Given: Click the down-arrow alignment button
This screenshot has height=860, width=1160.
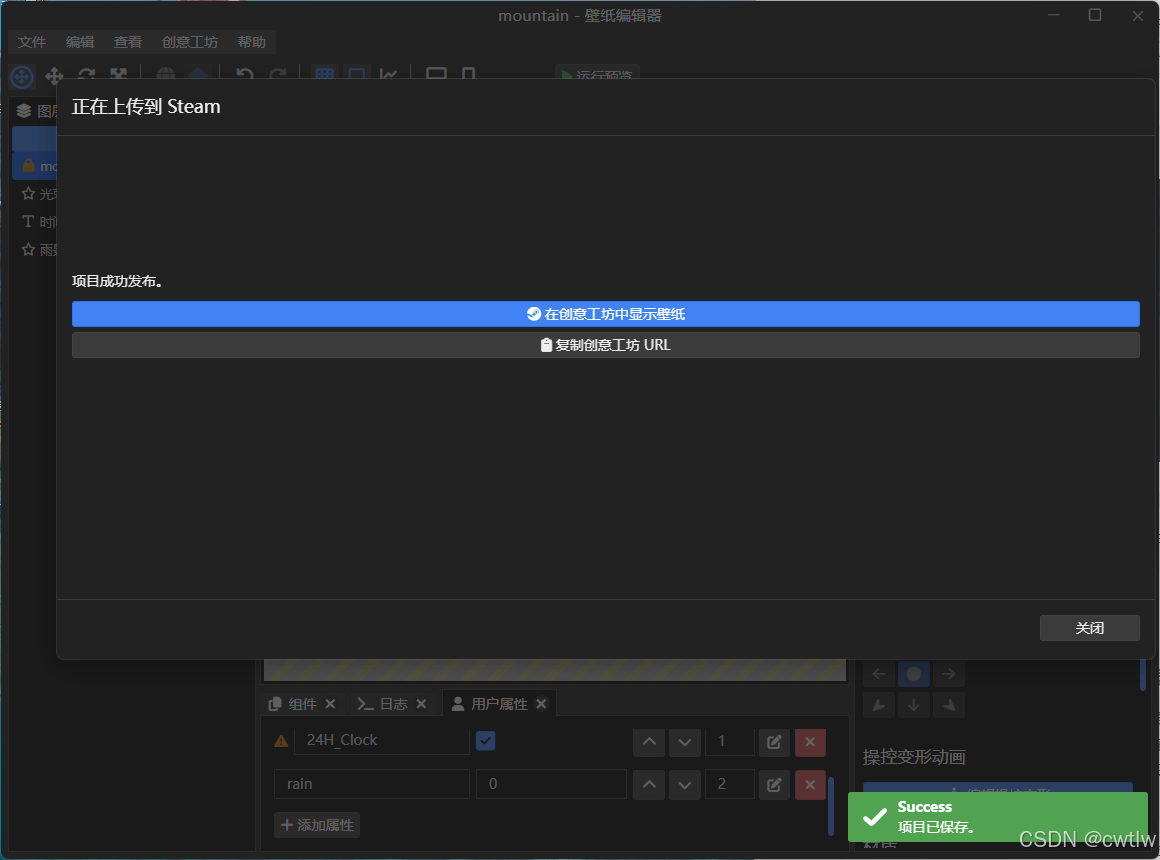Looking at the screenshot, I should pyautogui.click(x=914, y=705).
